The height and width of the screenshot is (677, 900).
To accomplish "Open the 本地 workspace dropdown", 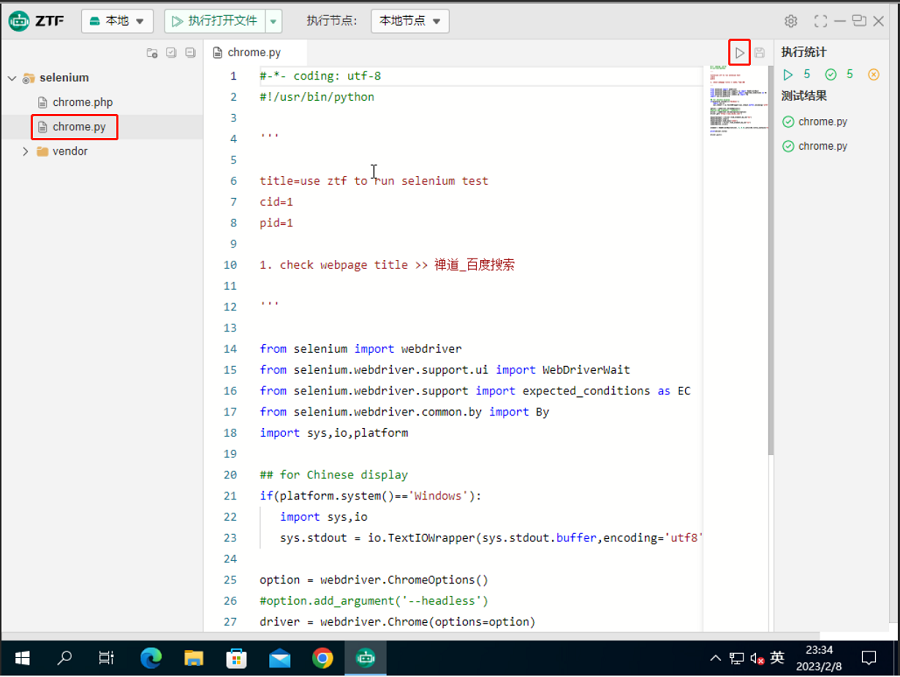I will (117, 21).
